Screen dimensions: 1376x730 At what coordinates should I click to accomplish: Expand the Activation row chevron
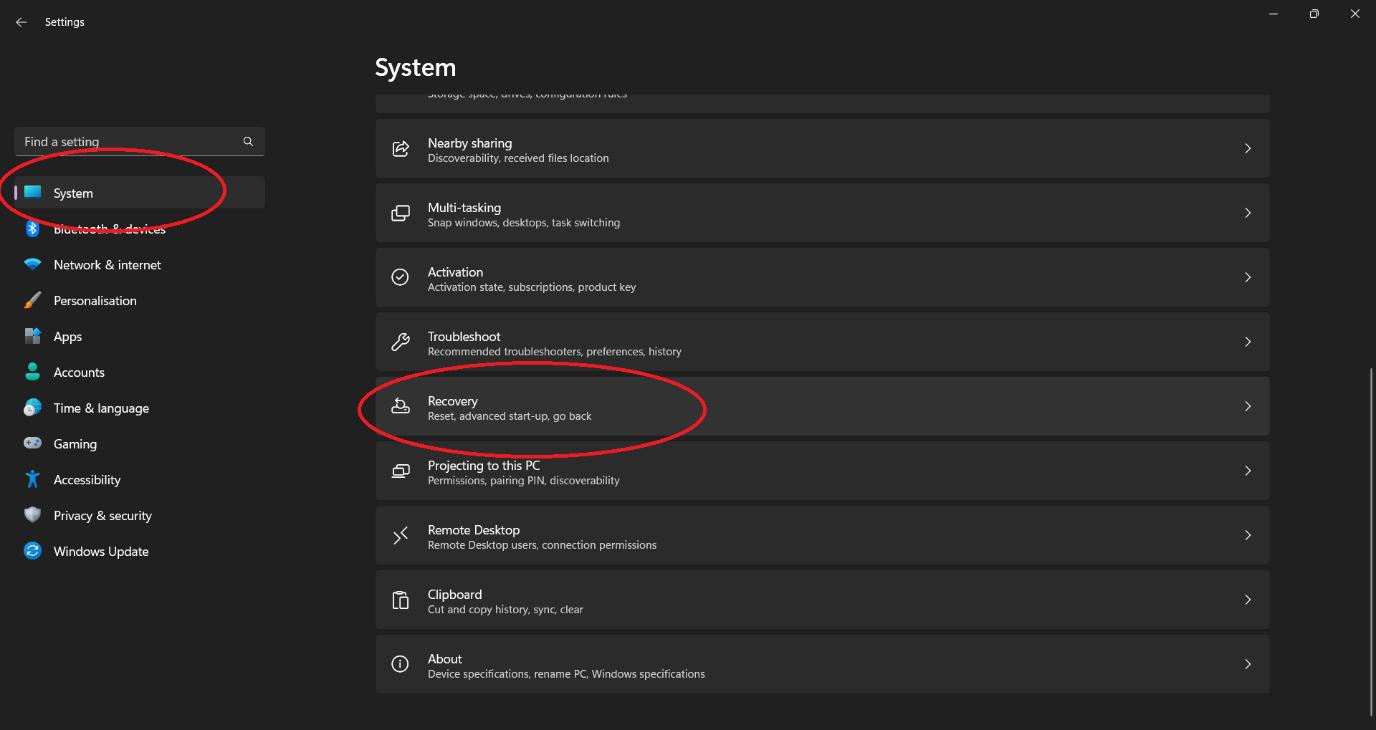coord(1247,277)
